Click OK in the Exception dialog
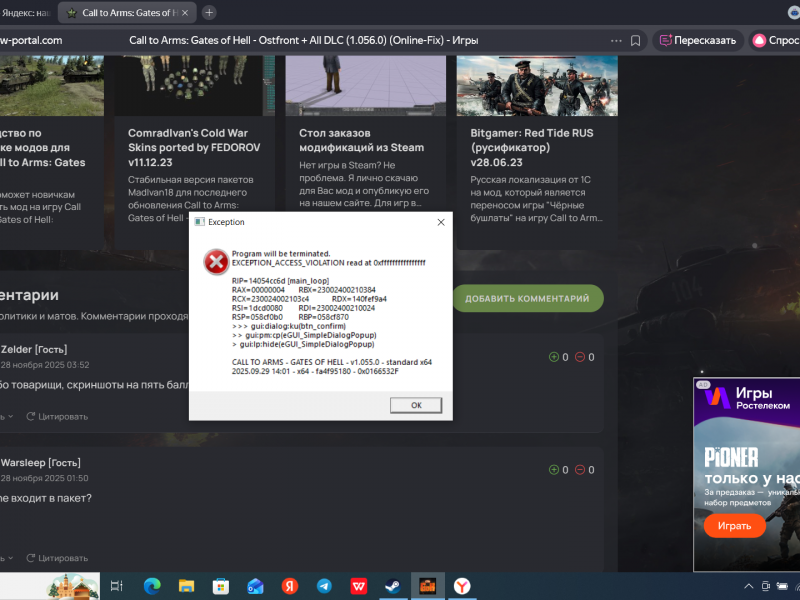This screenshot has height=600, width=800. click(x=416, y=405)
